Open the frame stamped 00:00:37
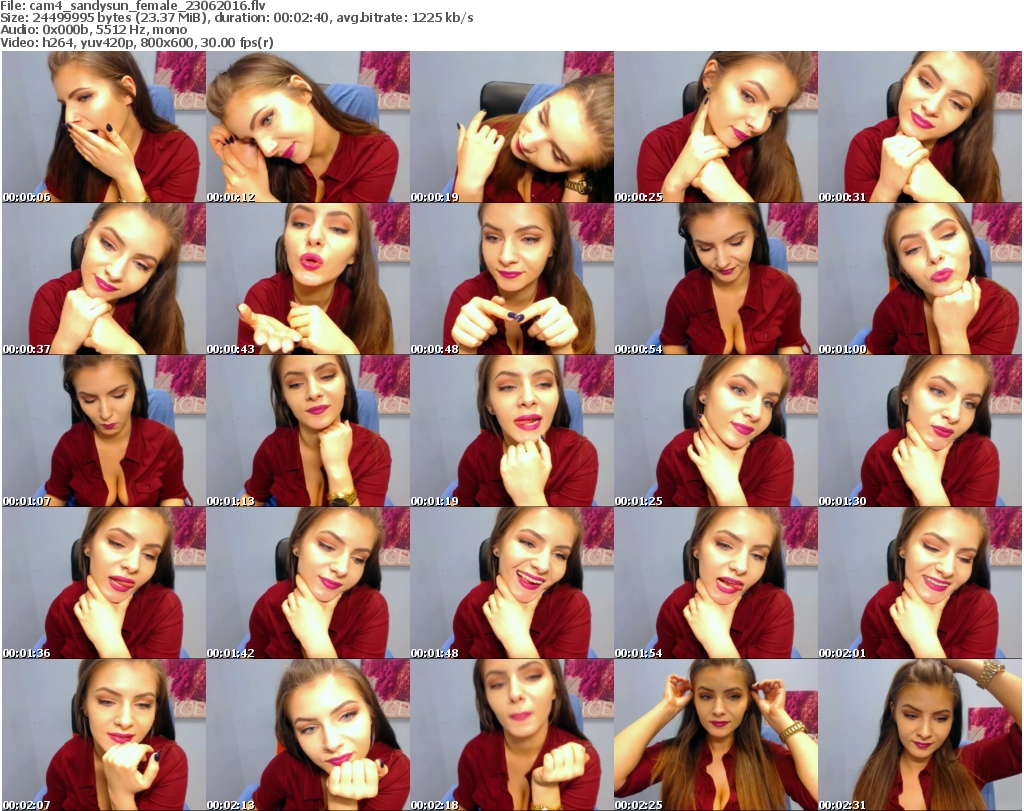 tap(104, 279)
